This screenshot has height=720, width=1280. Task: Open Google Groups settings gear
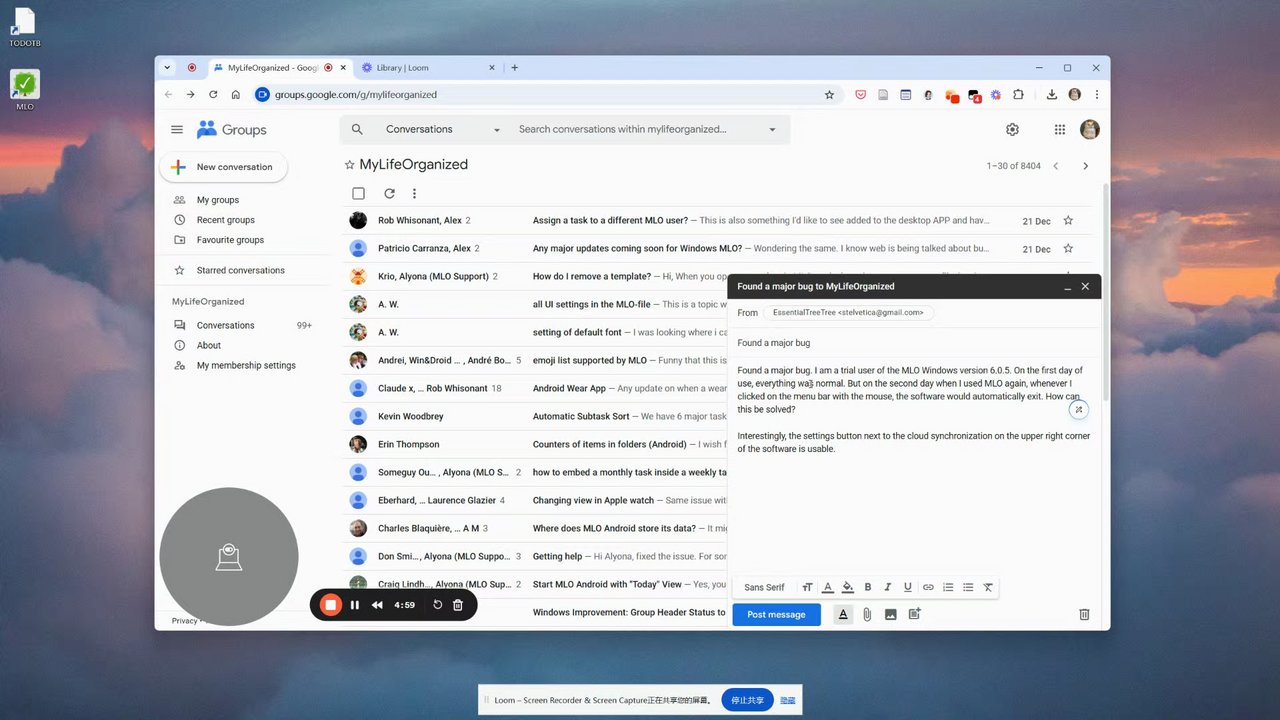1012,129
